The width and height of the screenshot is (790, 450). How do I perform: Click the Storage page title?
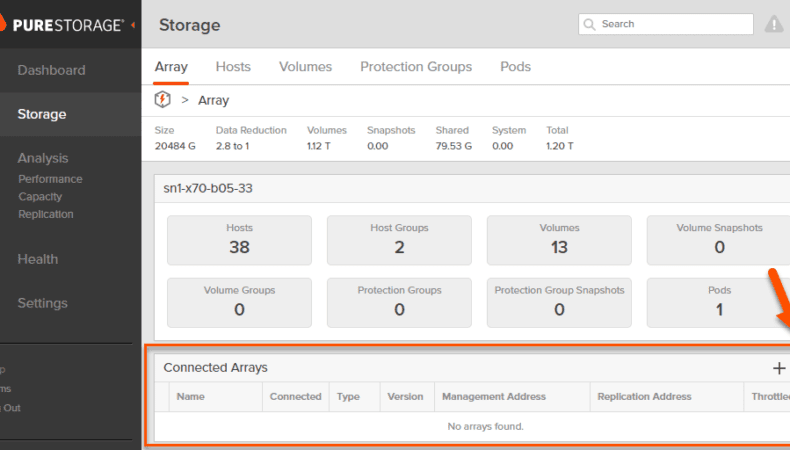(x=189, y=25)
